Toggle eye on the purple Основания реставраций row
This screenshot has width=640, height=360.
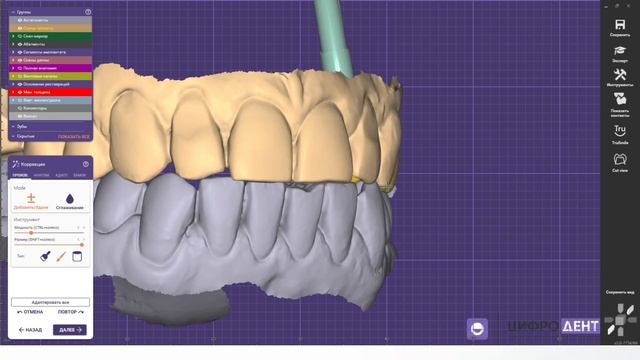[x=20, y=84]
